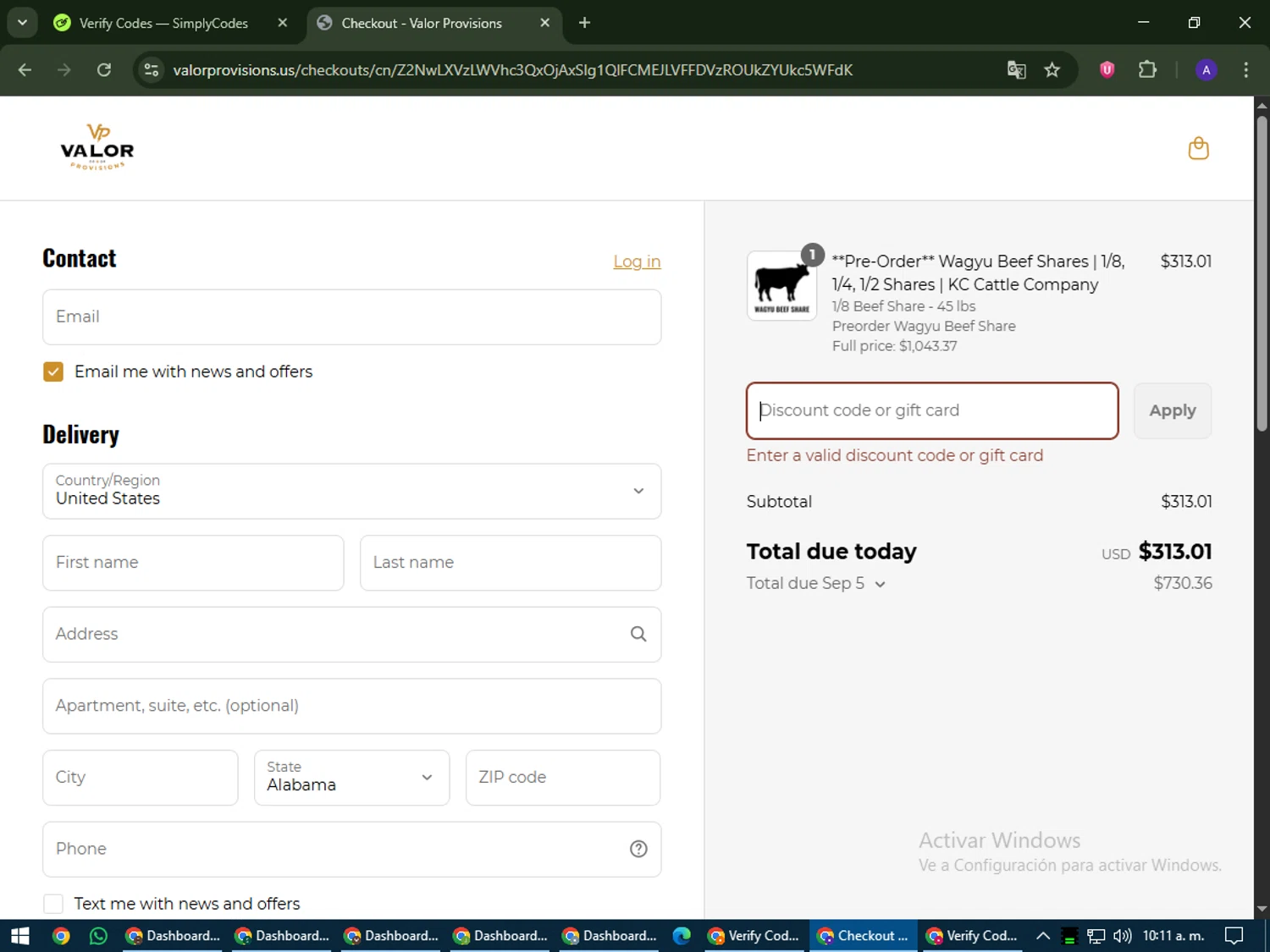The width and height of the screenshot is (1270, 952).
Task: Click the Discount code or gift card field
Action: pyautogui.click(x=932, y=410)
